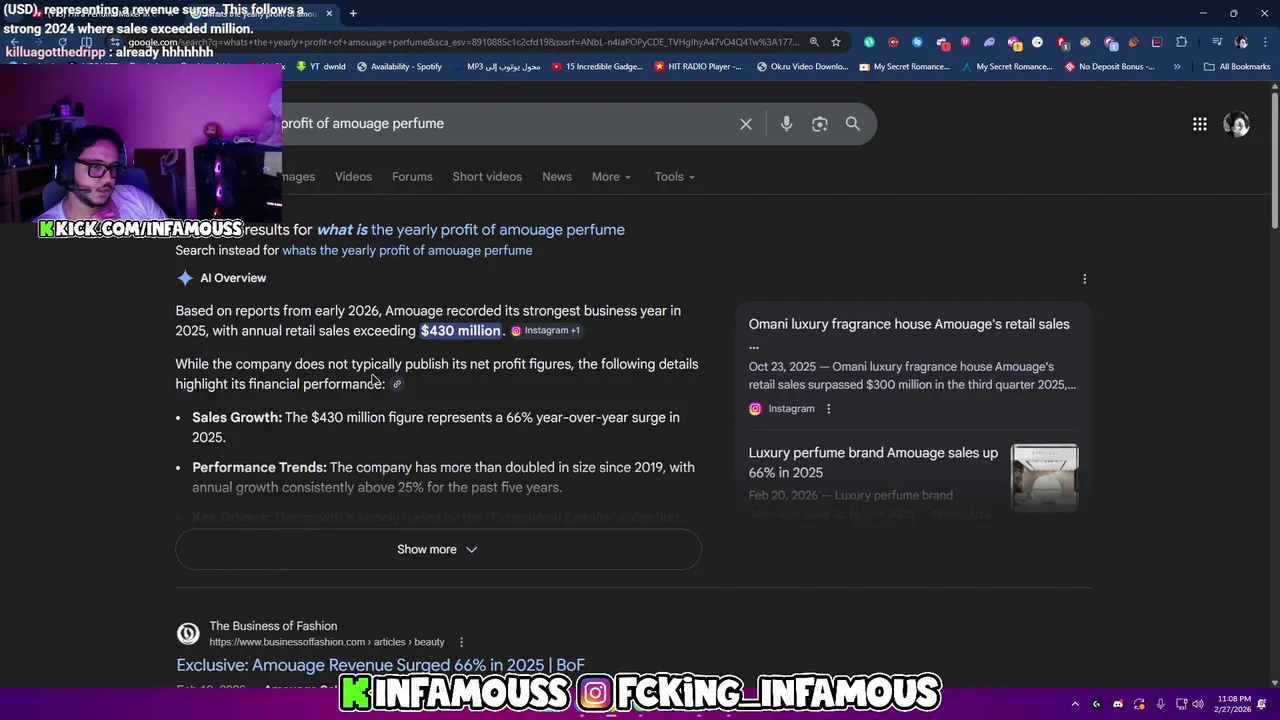Open the 'HIT RADIO Player' bookmark
This screenshot has width=1280, height=720.
698,67
